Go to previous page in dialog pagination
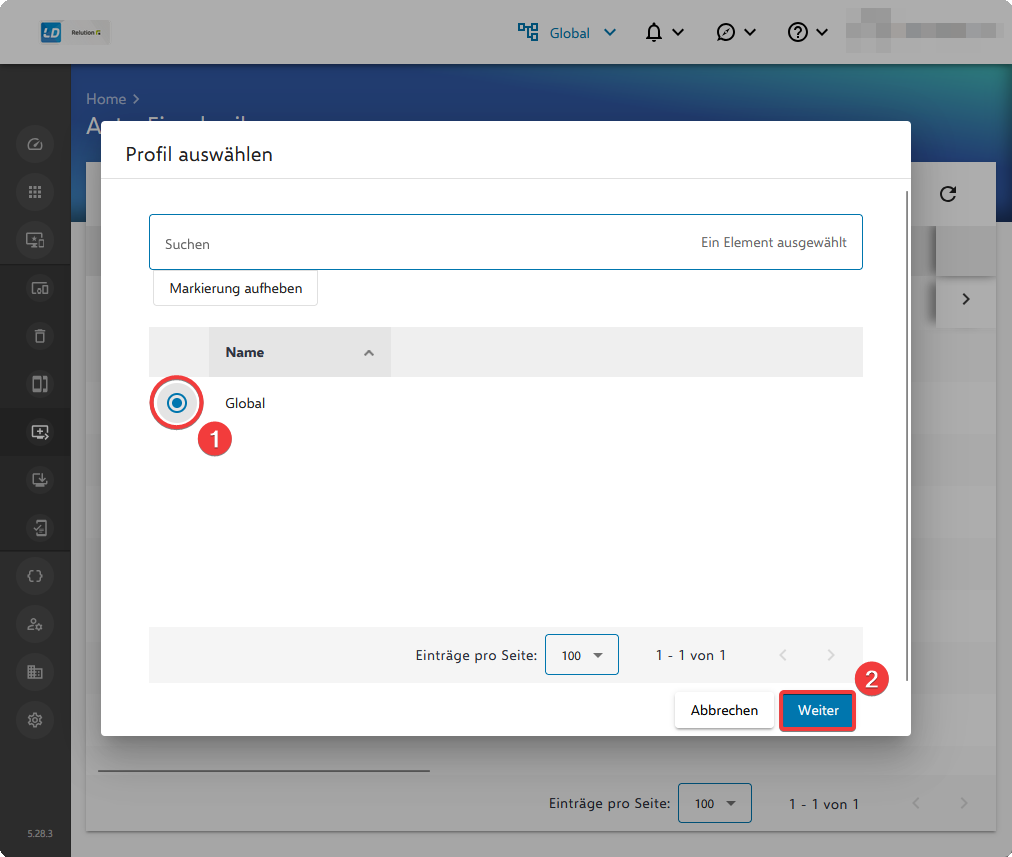This screenshot has width=1012, height=857. [x=783, y=655]
